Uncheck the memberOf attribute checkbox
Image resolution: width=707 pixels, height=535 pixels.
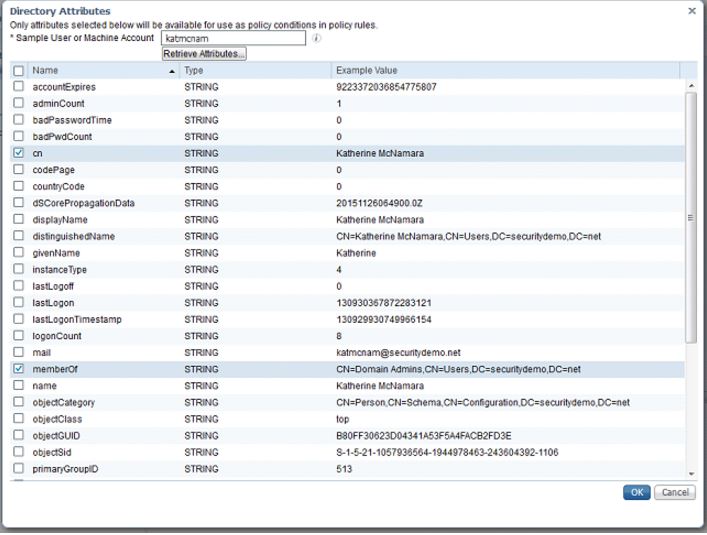click(x=18, y=369)
